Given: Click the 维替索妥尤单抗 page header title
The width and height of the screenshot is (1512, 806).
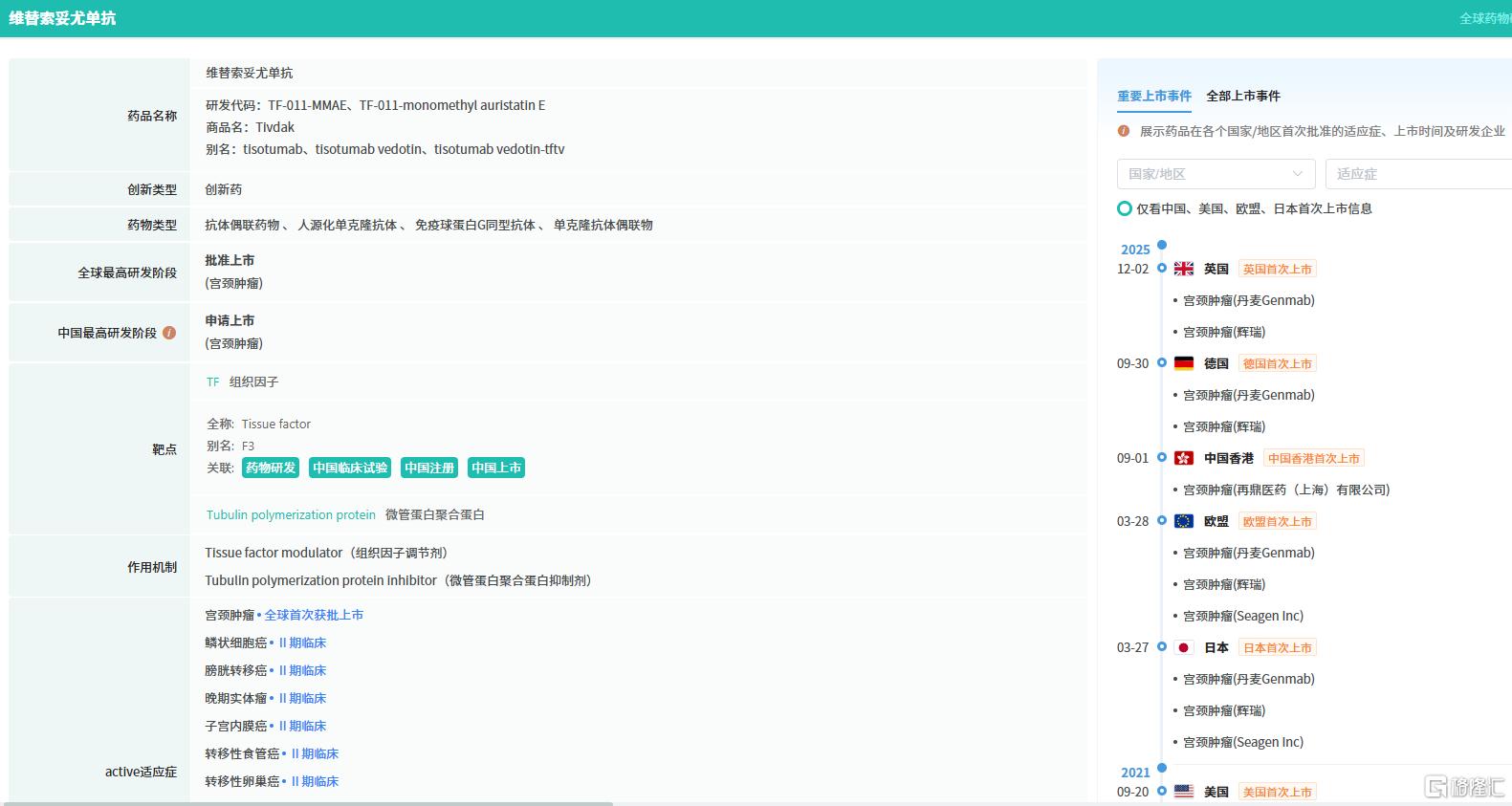Looking at the screenshot, I should tap(62, 18).
